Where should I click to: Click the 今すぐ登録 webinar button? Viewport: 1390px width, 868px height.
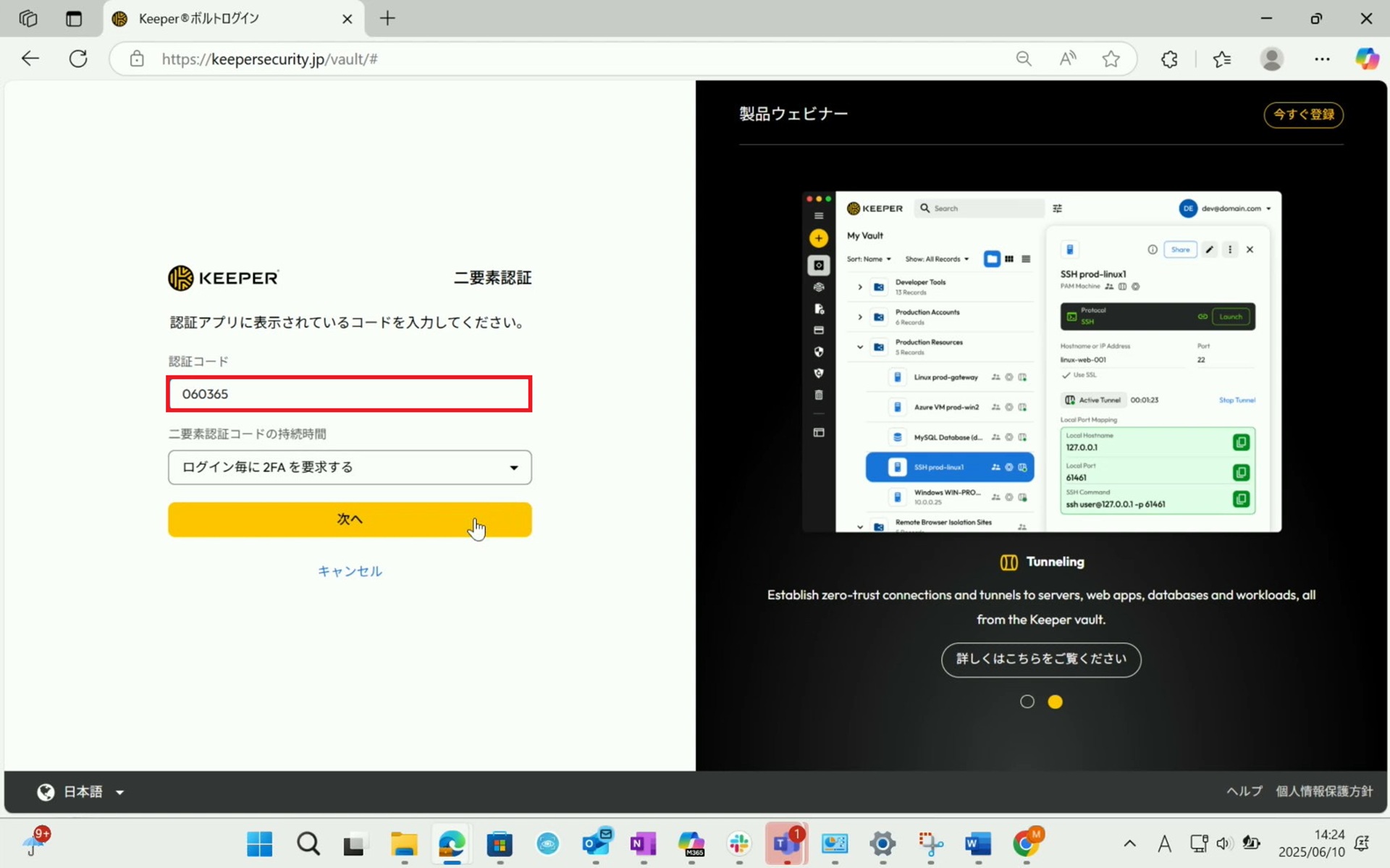(x=1303, y=114)
